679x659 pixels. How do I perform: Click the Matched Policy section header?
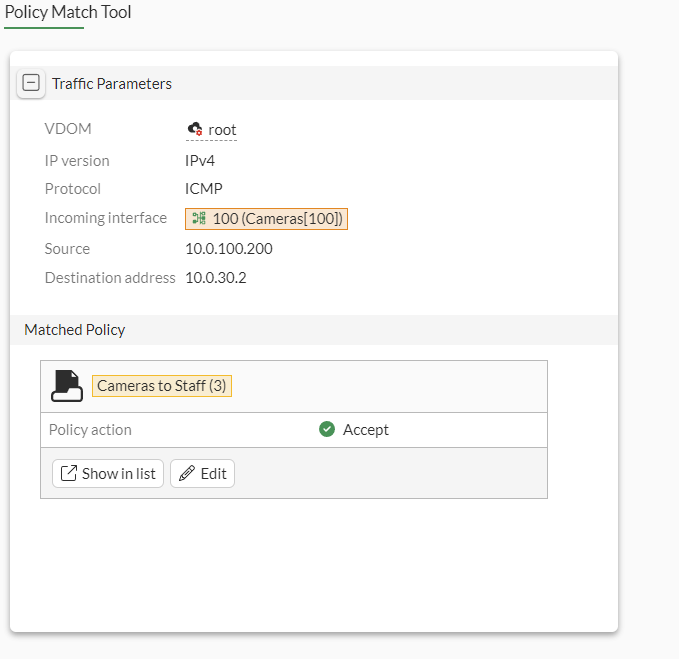click(x=75, y=329)
